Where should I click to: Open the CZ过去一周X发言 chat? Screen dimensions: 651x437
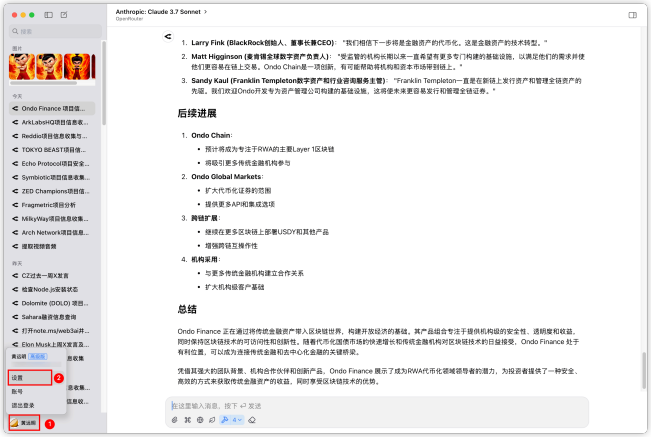click(x=52, y=276)
